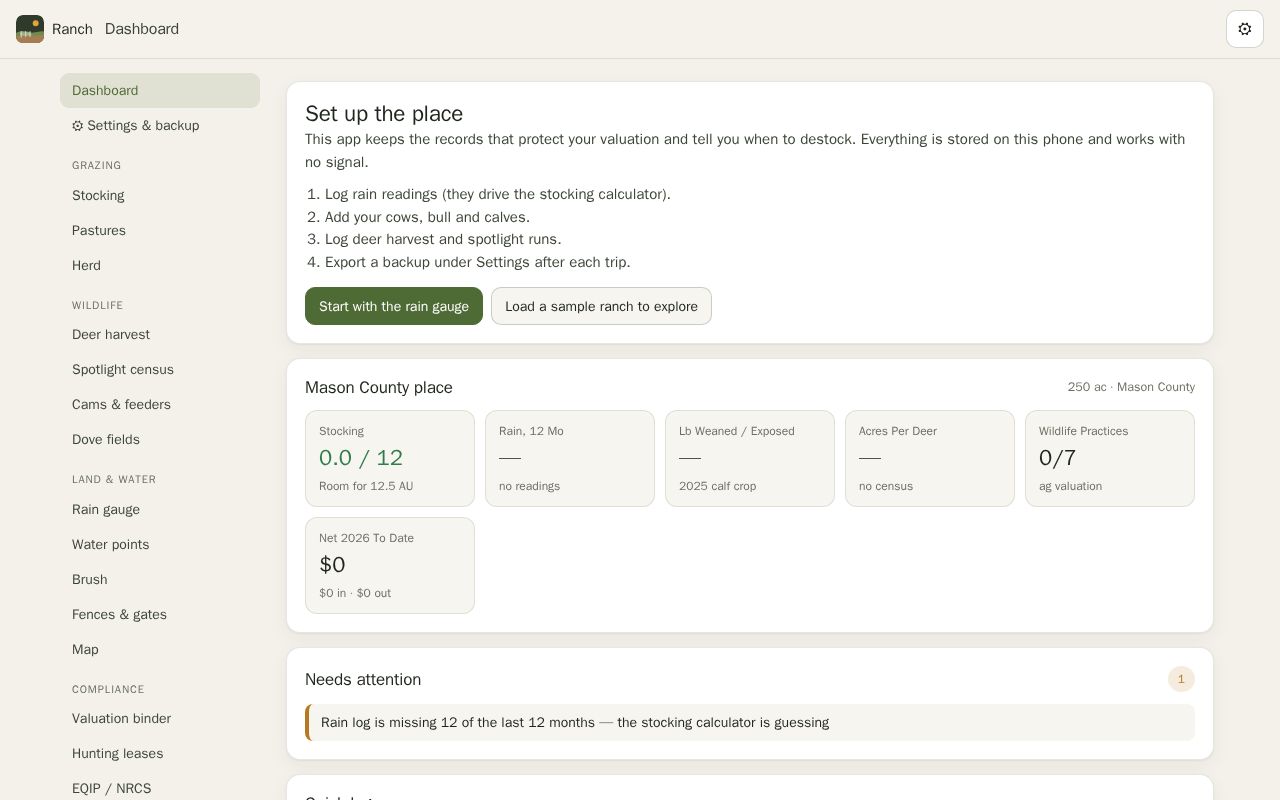Click the Needs attention heading

363,679
